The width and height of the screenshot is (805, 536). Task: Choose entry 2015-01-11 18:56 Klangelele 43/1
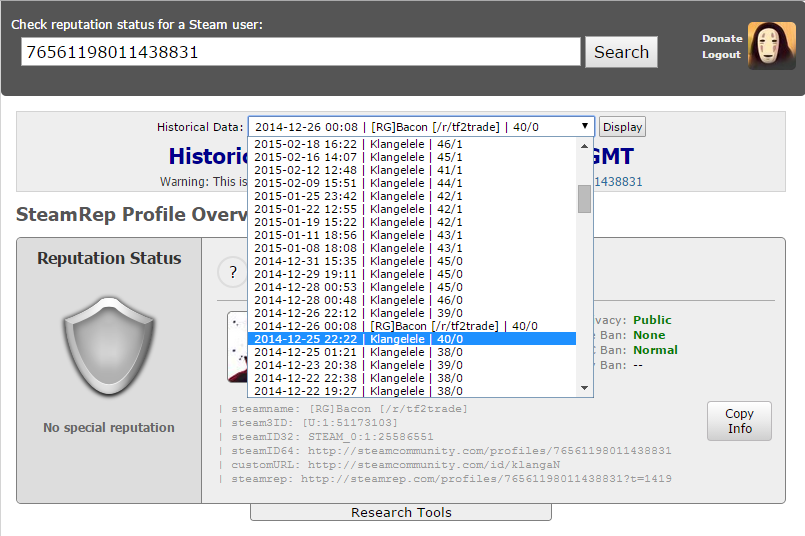pyautogui.click(x=412, y=235)
